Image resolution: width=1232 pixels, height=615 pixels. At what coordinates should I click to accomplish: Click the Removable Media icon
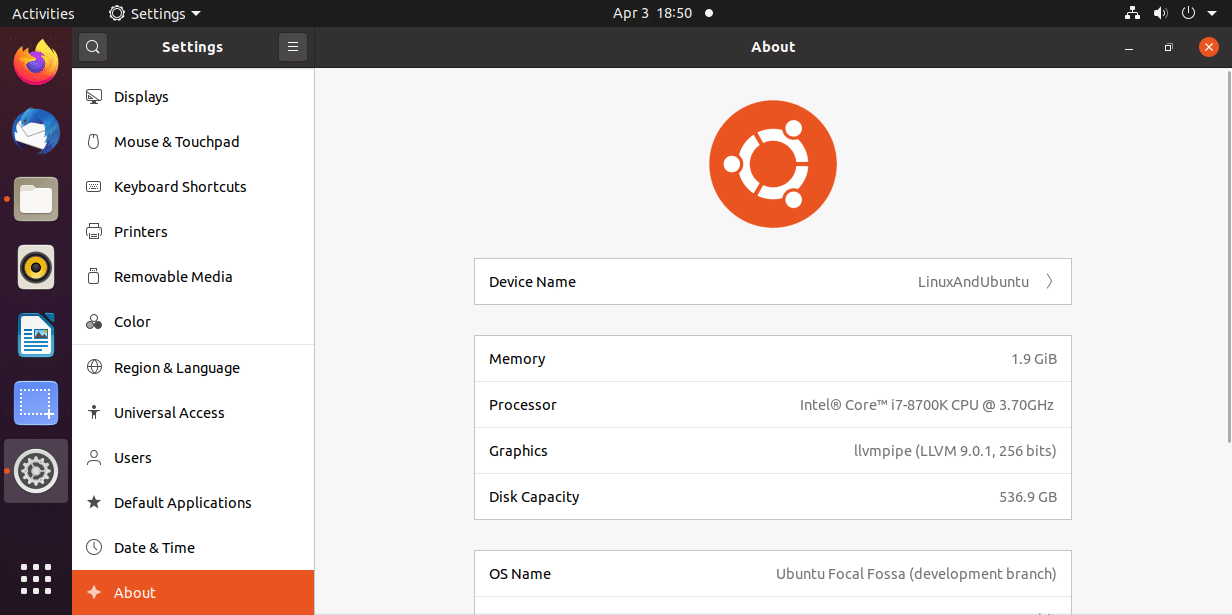[x=93, y=276]
